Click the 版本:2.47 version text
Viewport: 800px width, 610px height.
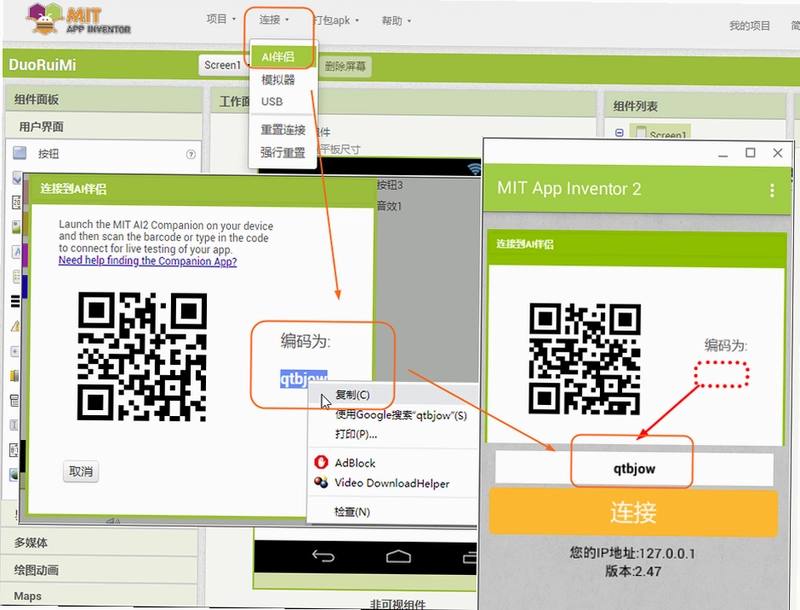(x=633, y=571)
